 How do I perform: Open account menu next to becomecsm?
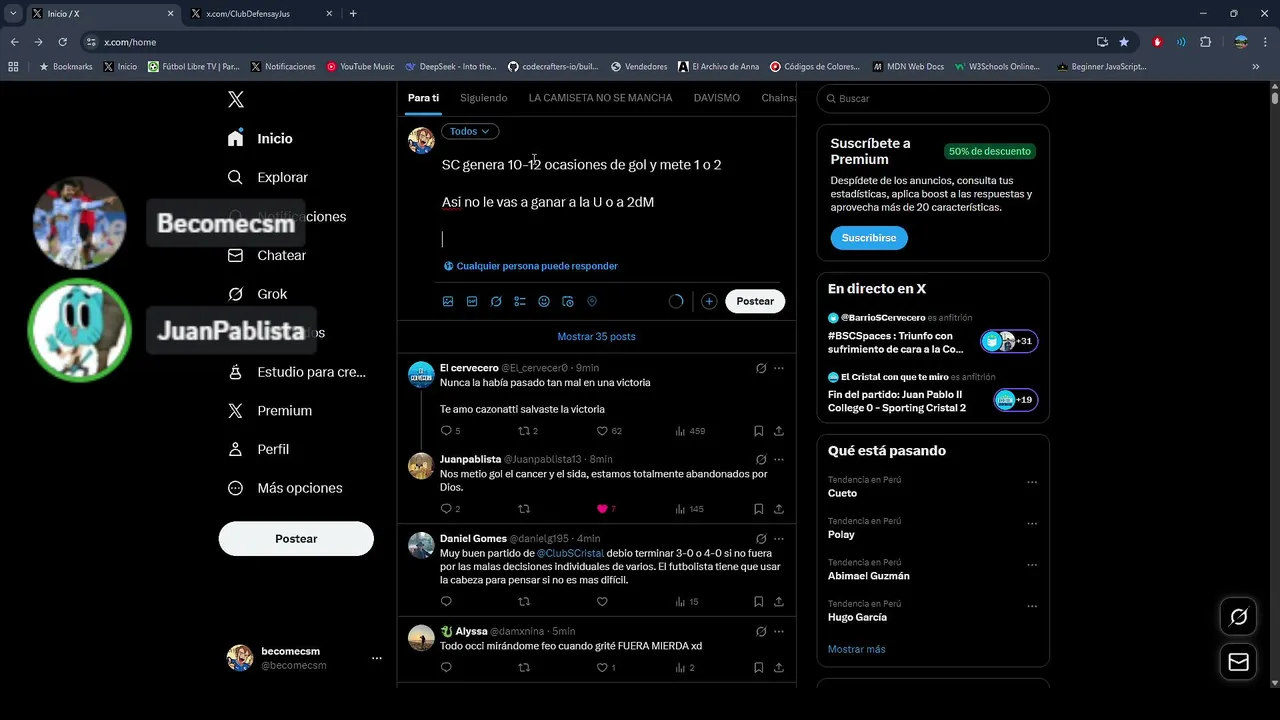coord(377,658)
